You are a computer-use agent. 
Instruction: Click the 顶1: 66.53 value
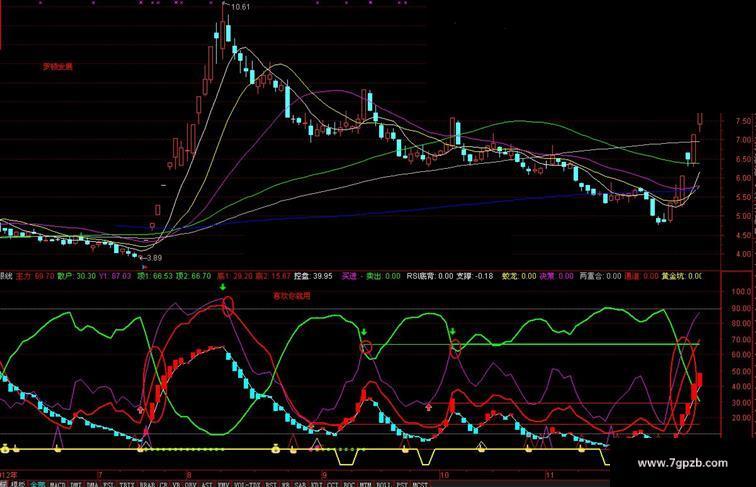point(155,276)
